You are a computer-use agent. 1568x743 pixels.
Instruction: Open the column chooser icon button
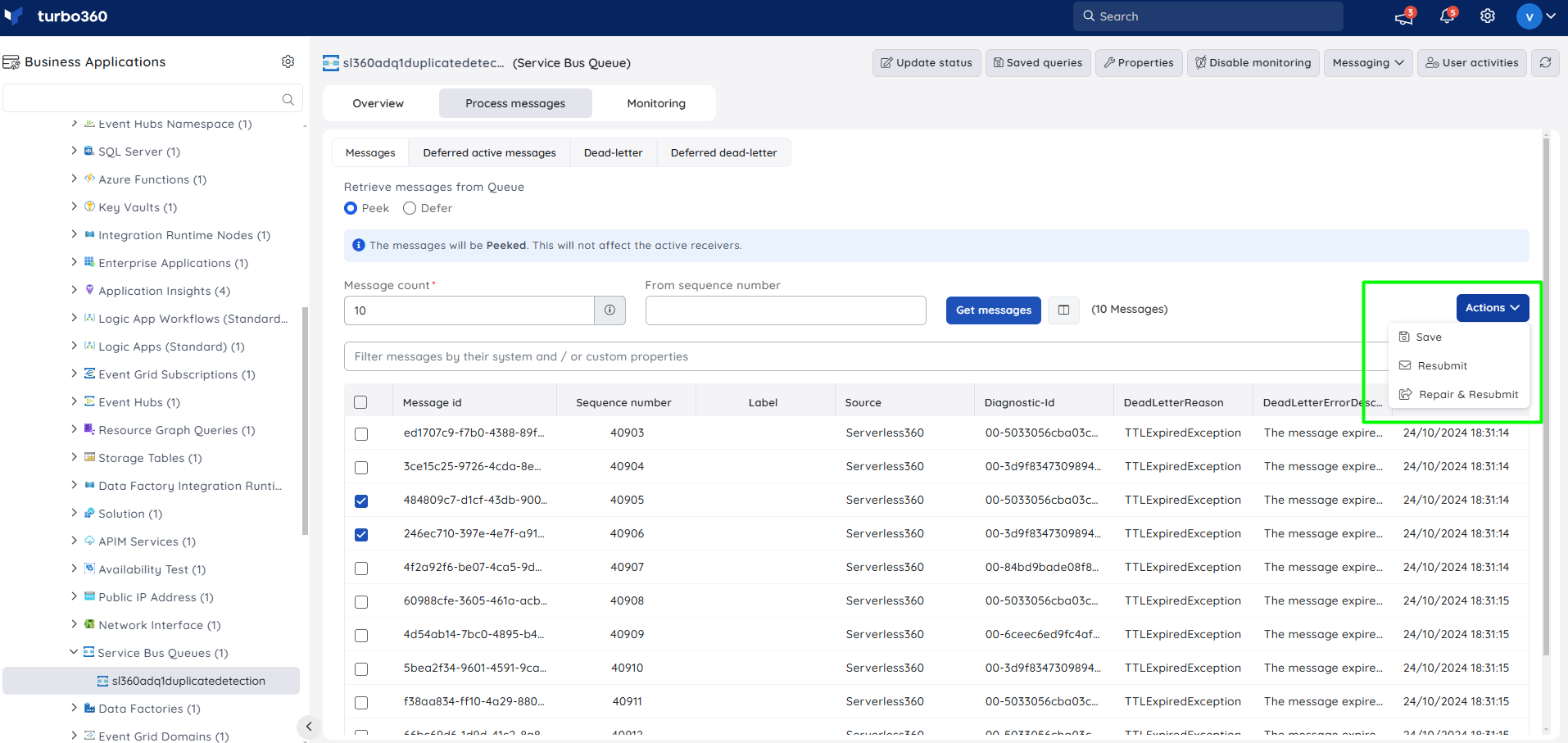coord(1063,310)
